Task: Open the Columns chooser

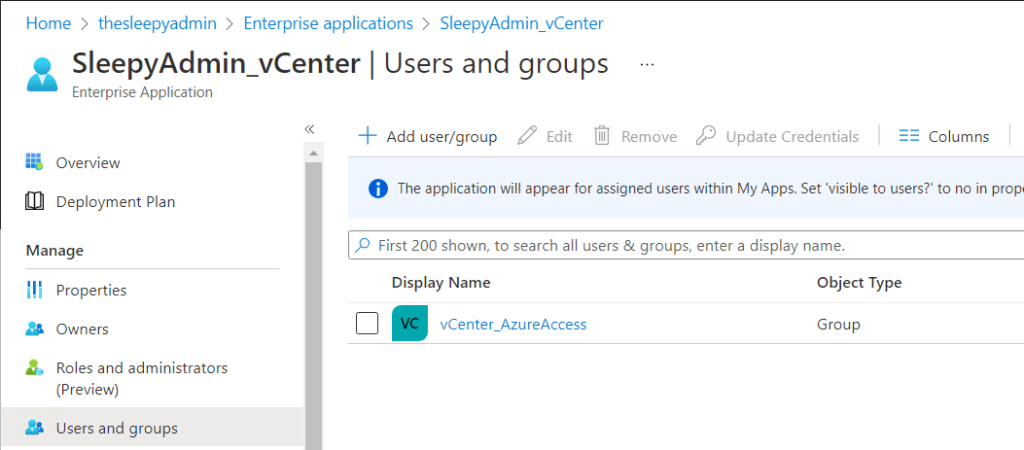Action: pos(943,136)
